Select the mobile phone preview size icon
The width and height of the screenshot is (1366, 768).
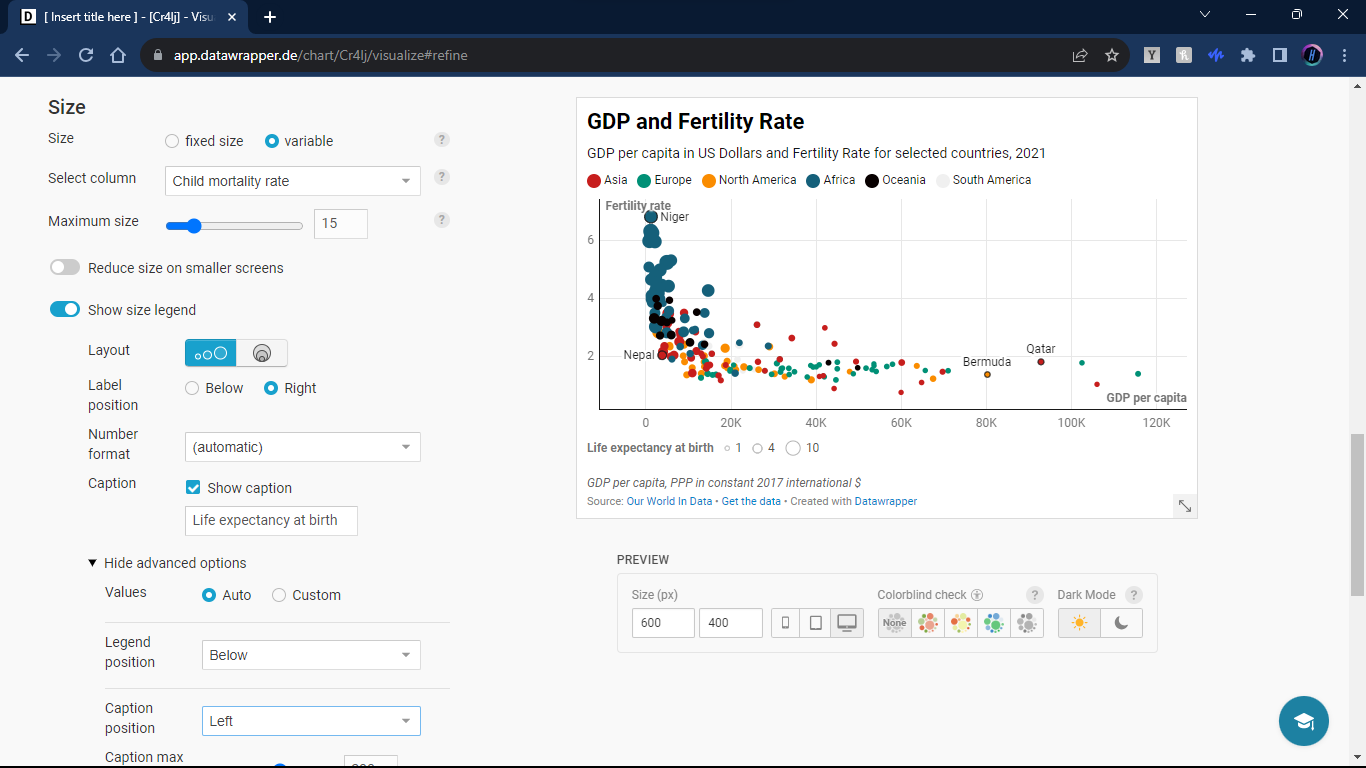point(786,623)
